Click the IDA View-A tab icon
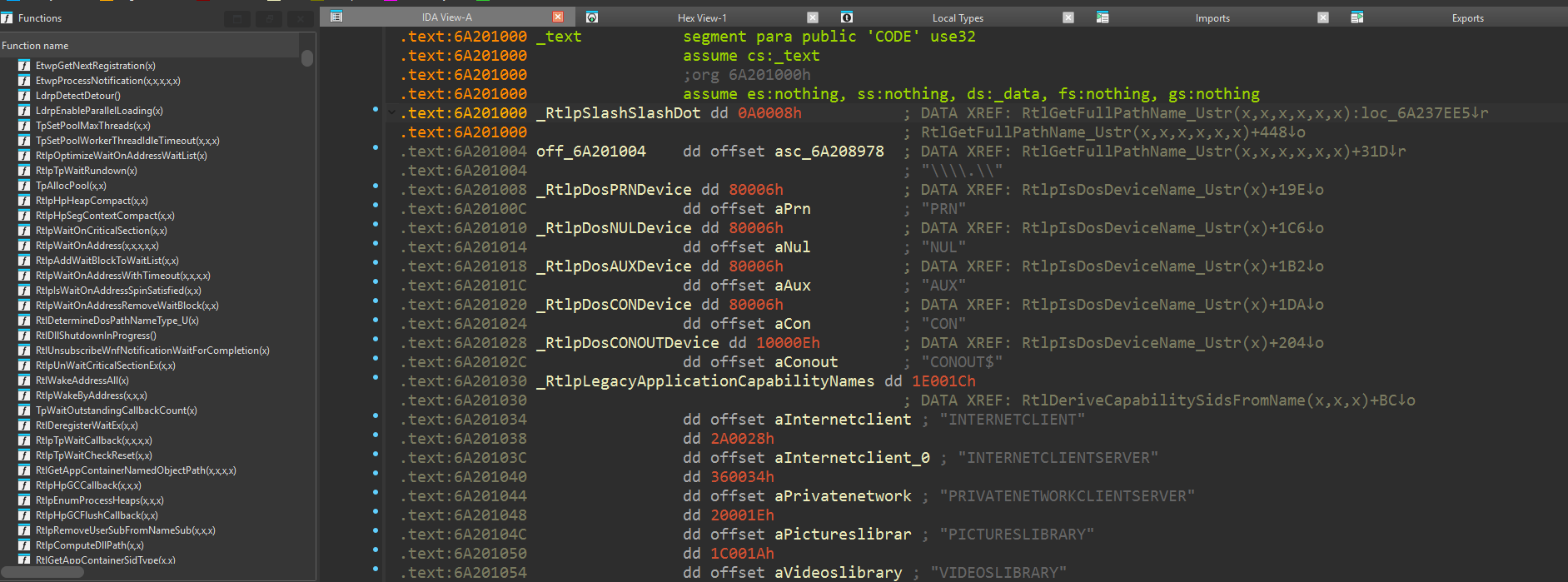The width and height of the screenshot is (1568, 582). (336, 17)
